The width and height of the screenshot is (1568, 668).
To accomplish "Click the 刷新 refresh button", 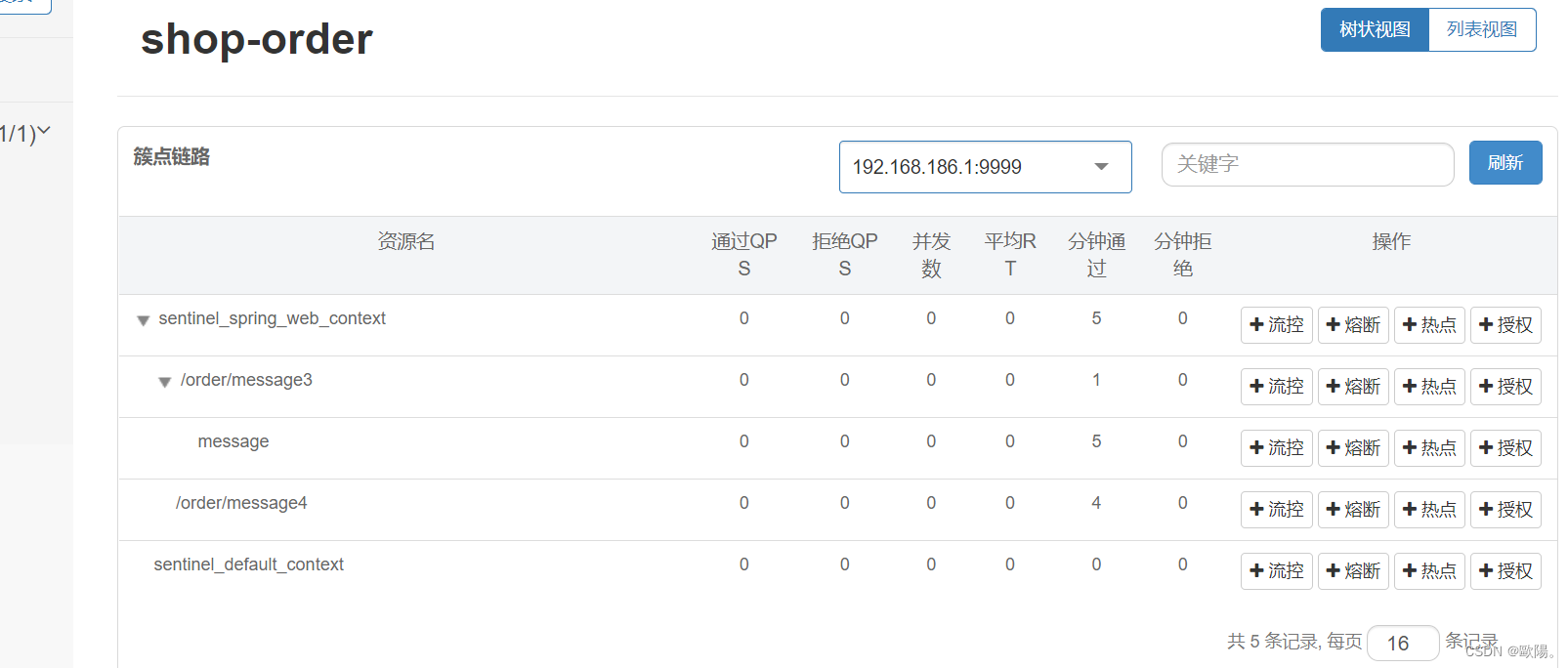I will tap(1505, 163).
